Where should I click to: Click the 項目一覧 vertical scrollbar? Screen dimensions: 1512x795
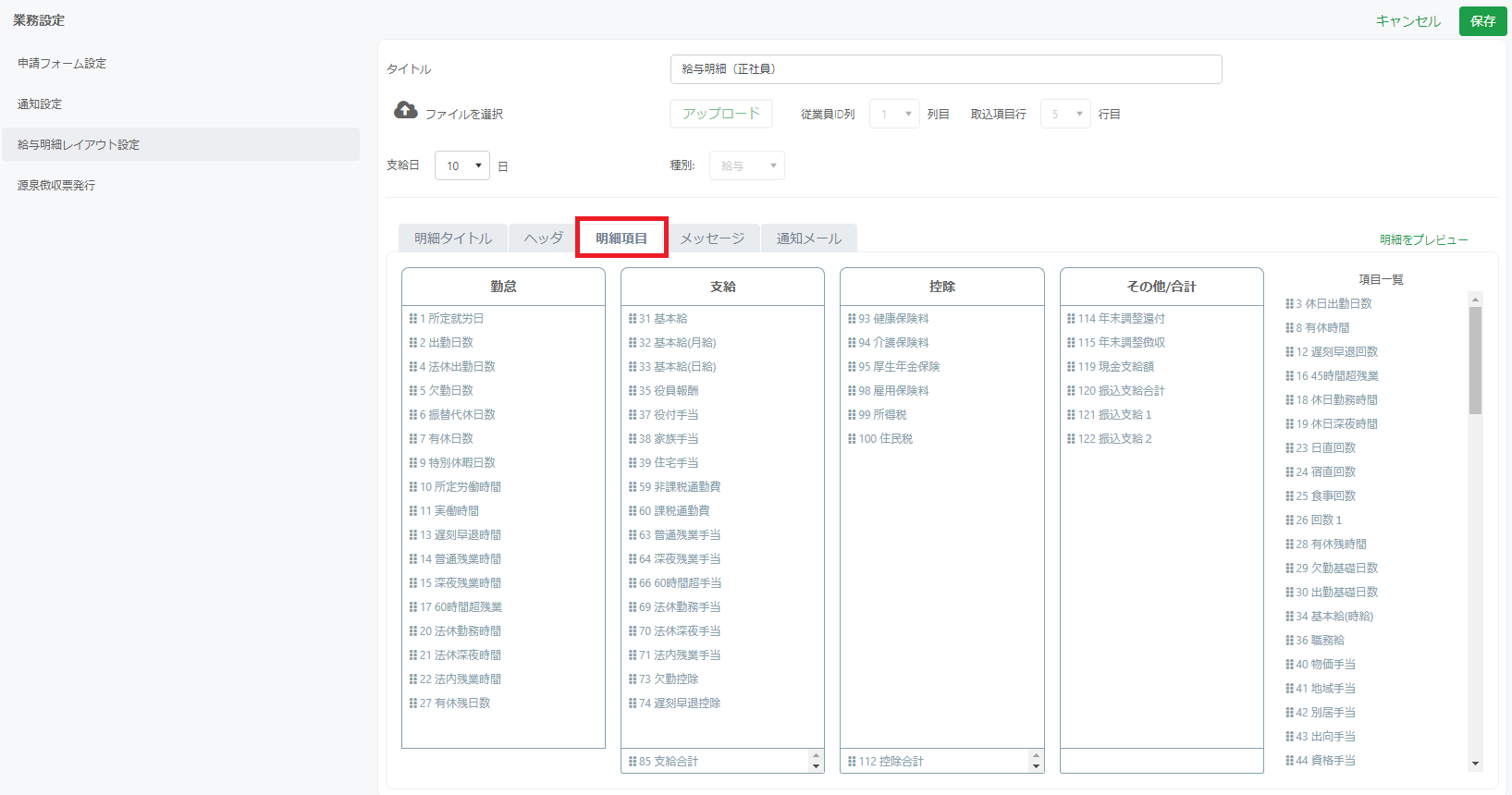click(1475, 361)
